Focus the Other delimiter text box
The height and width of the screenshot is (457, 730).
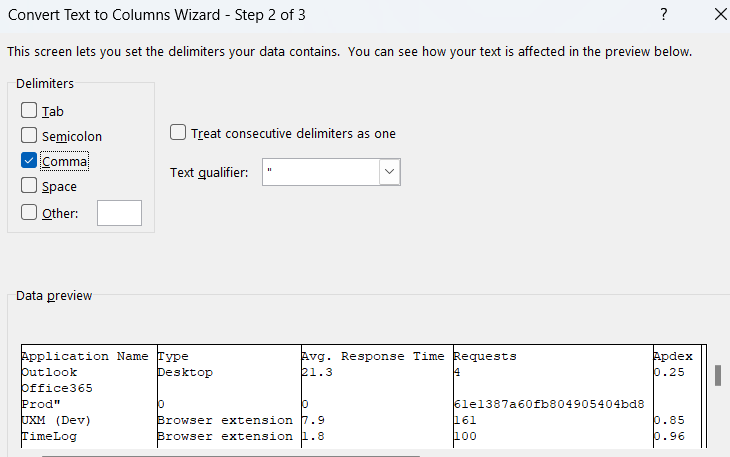coord(119,212)
